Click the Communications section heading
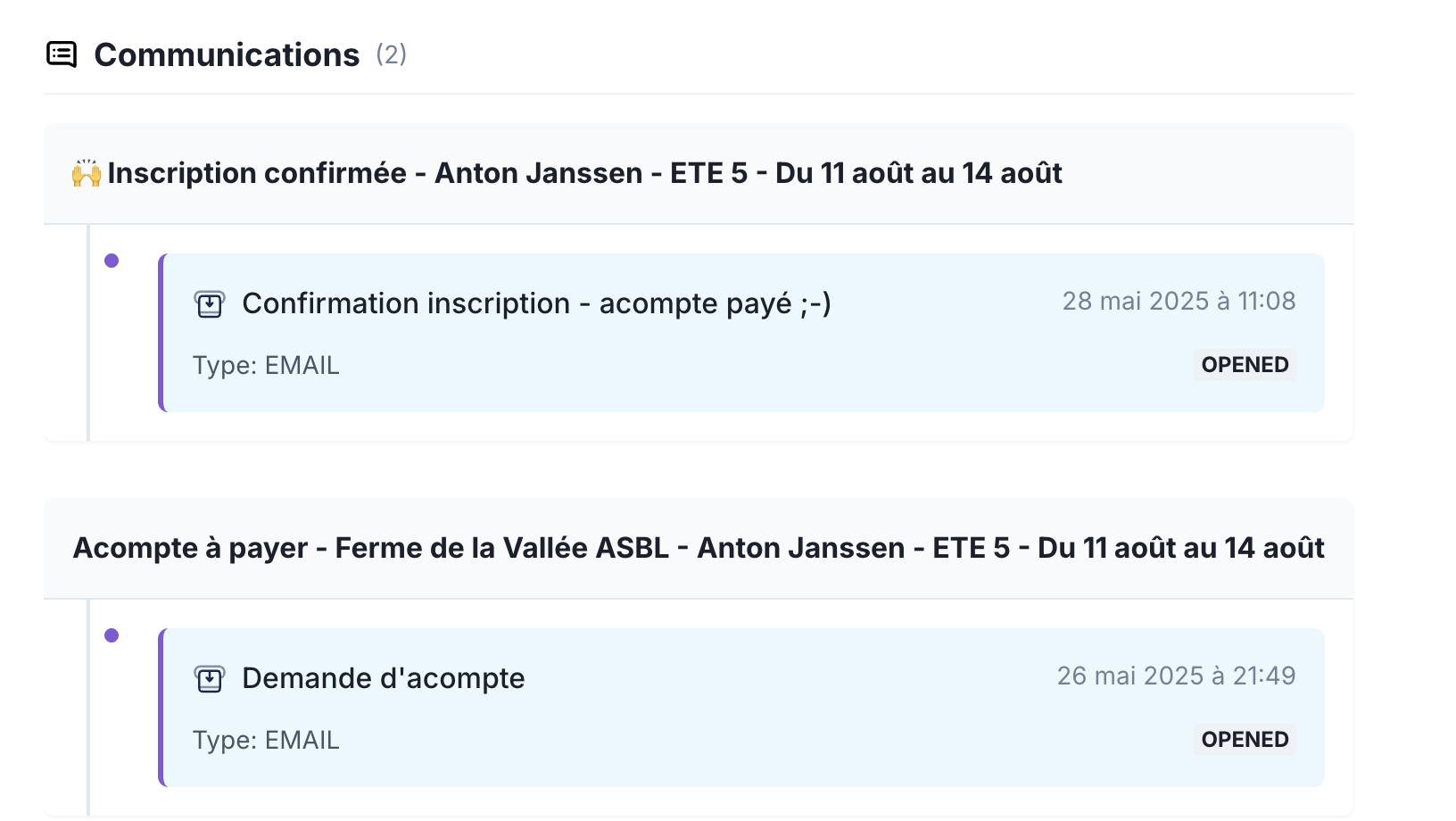 pos(227,54)
